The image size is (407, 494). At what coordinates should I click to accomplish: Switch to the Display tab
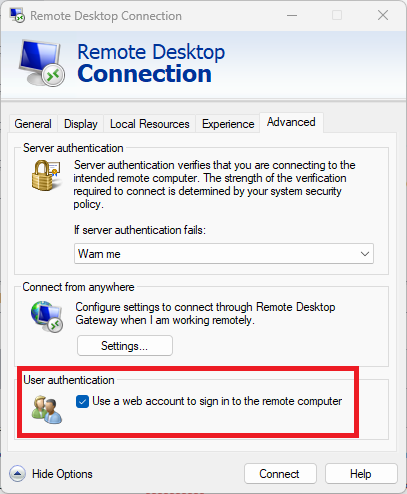pyautogui.click(x=81, y=124)
